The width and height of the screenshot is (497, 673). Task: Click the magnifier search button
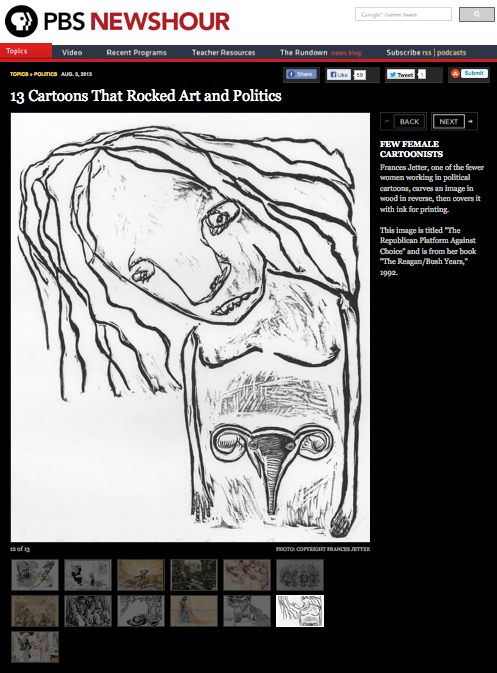(x=476, y=15)
